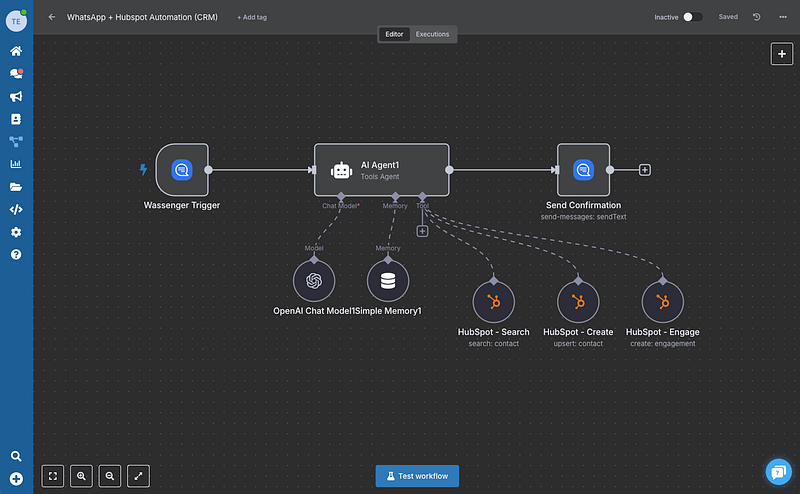Image resolution: width=800 pixels, height=494 pixels.
Task: Open the HubSpot - Search node
Action: 493,302
